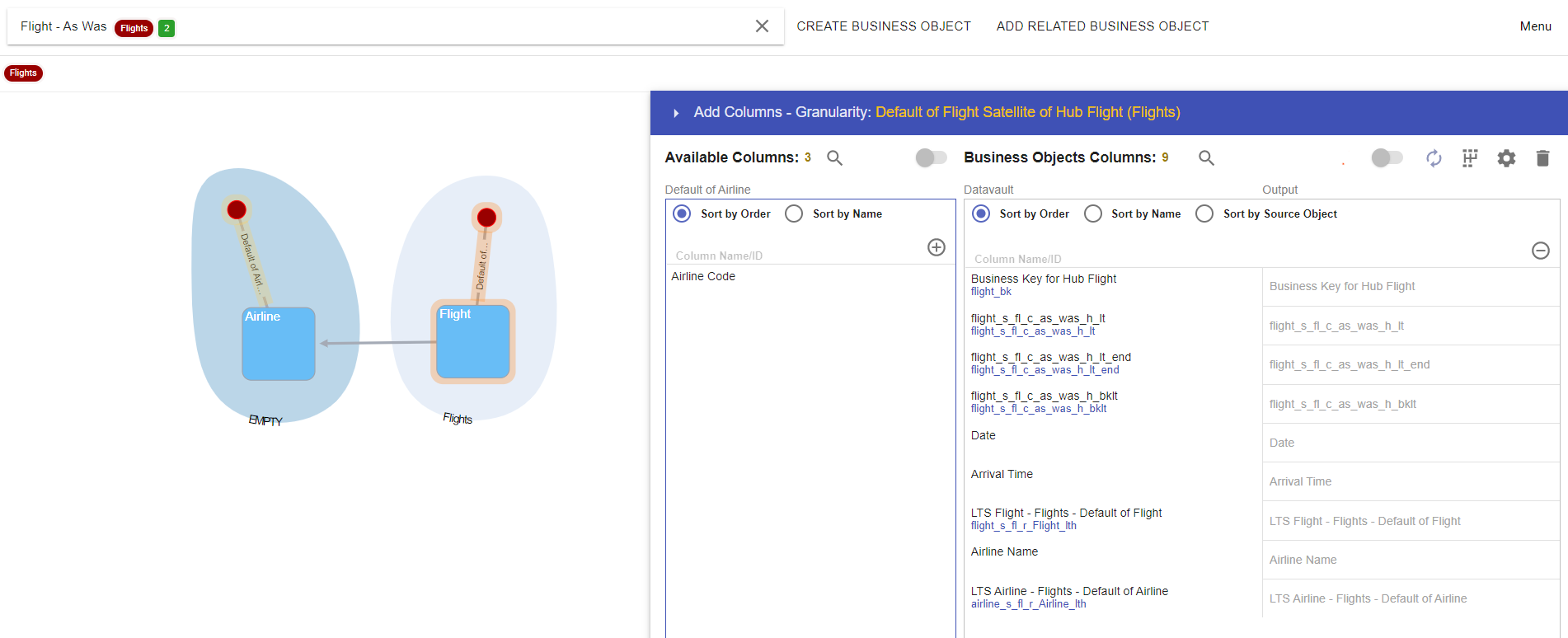This screenshot has width=1568, height=638.
Task: Click the plus circle to add all columns
Action: click(x=936, y=247)
